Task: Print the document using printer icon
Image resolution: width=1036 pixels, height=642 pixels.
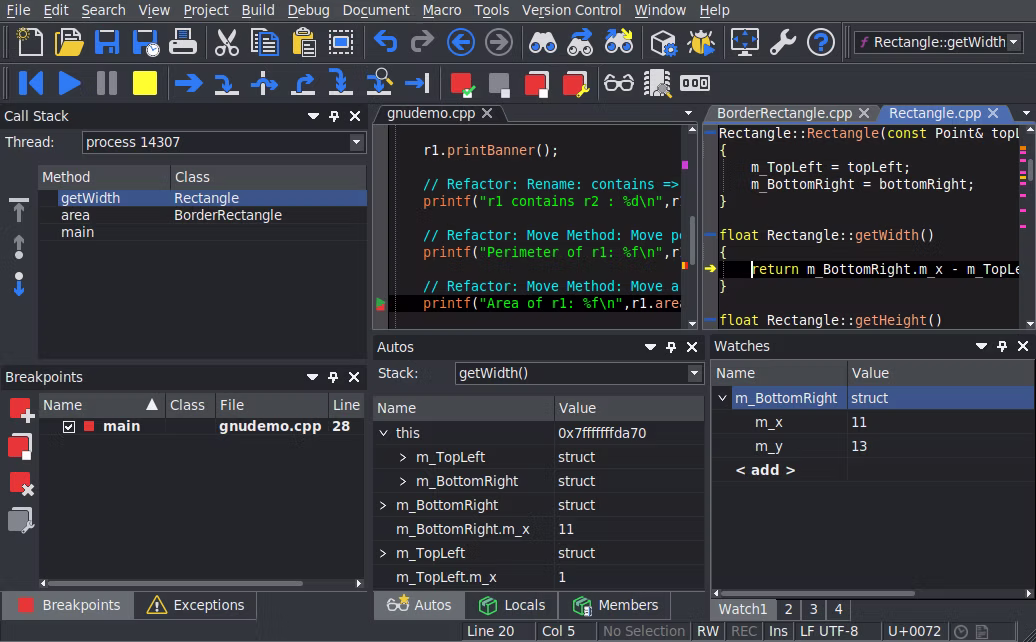Action: (x=182, y=42)
